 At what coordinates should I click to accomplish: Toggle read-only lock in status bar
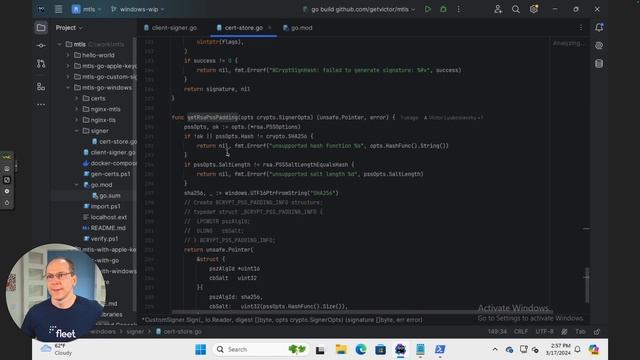tap(597, 331)
